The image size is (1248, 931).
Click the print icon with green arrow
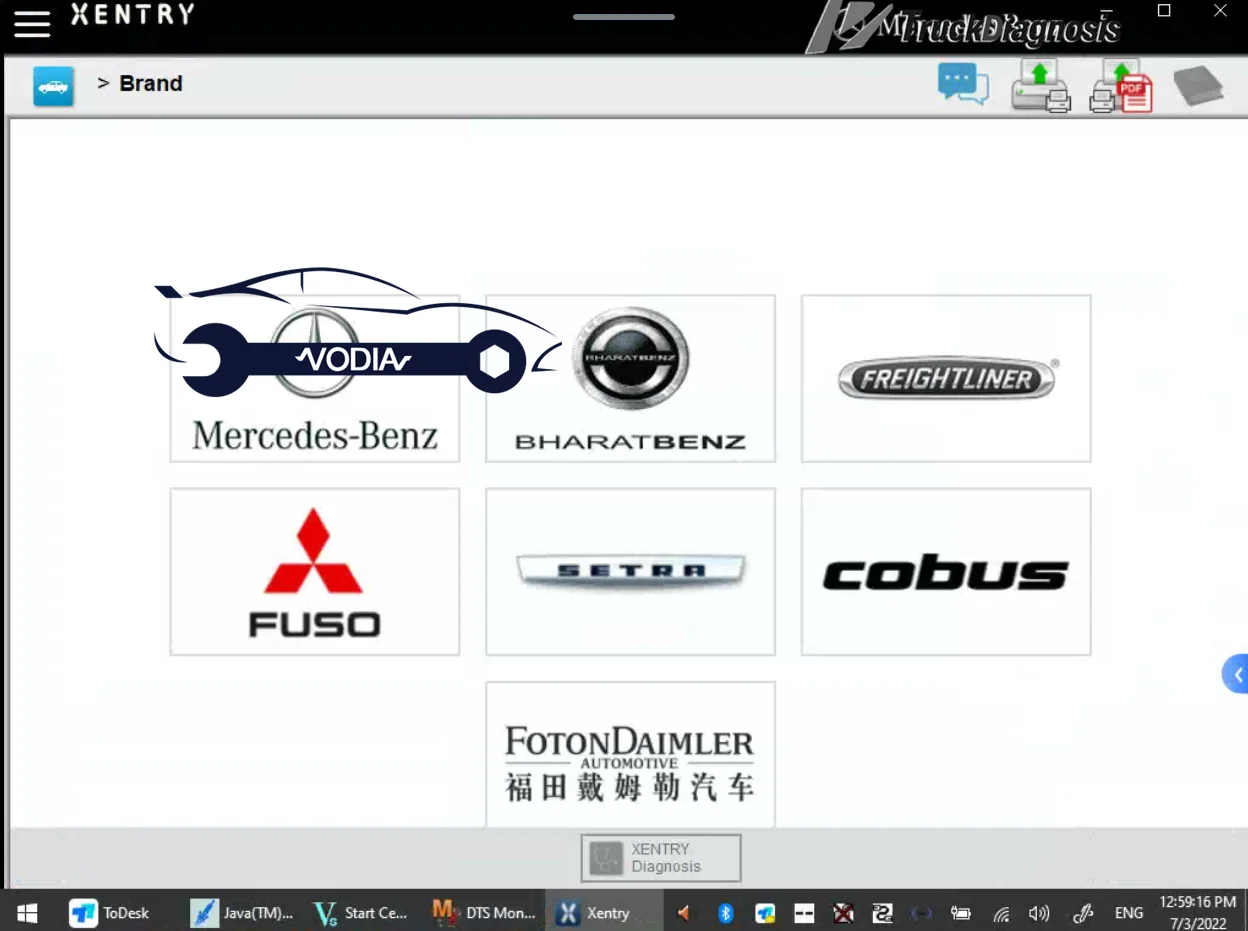pyautogui.click(x=1041, y=85)
